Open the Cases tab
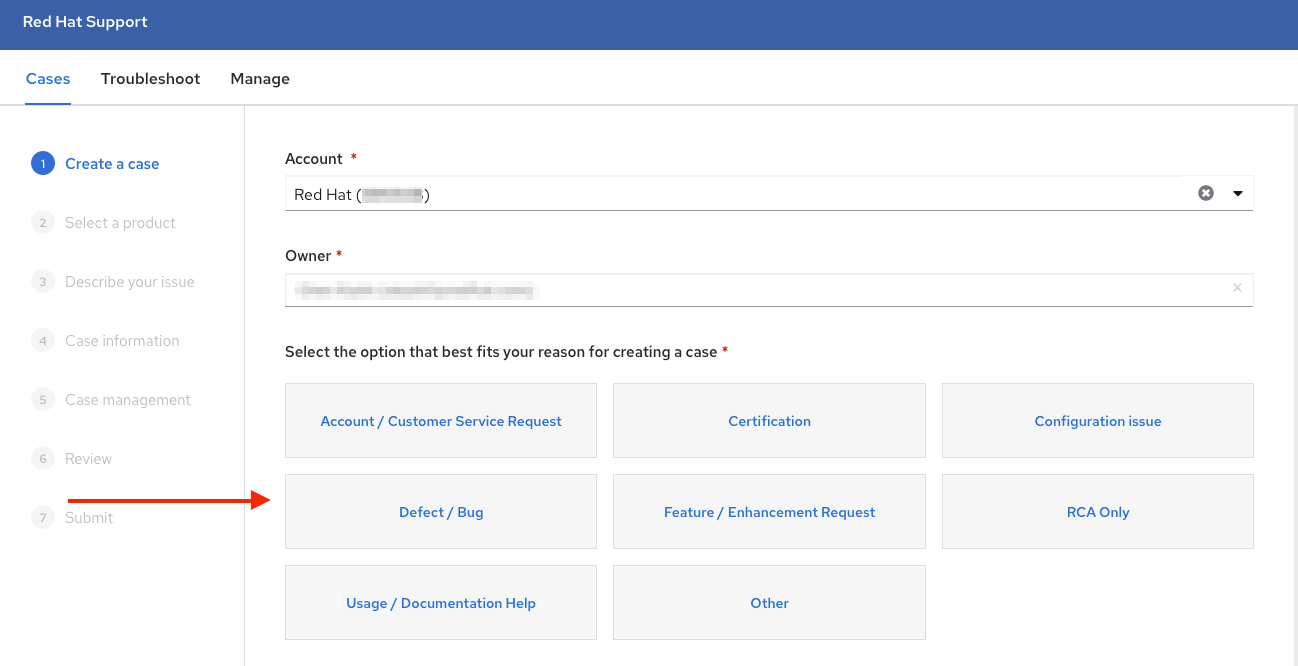 coord(48,79)
